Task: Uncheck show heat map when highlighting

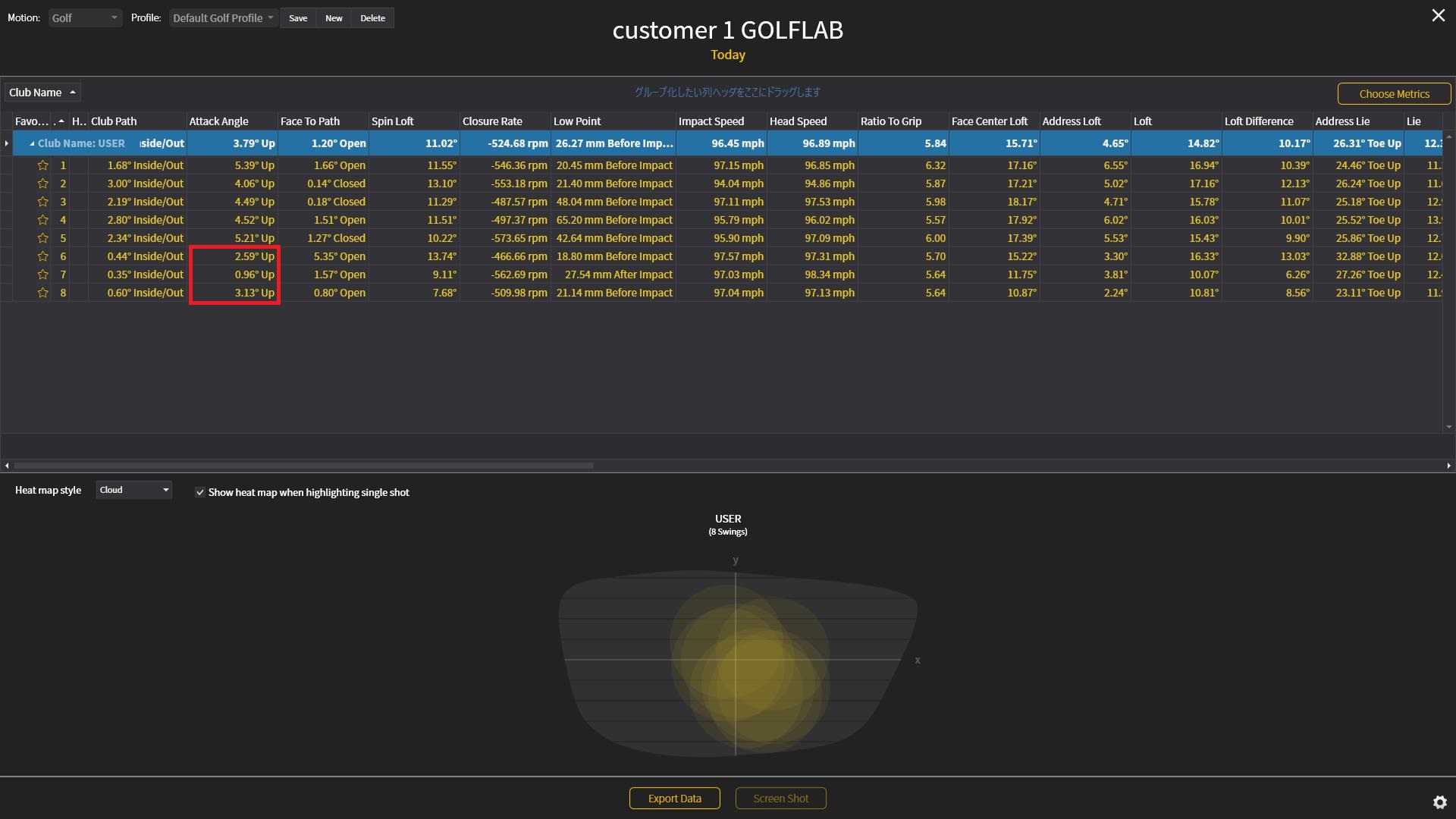Action: point(200,492)
